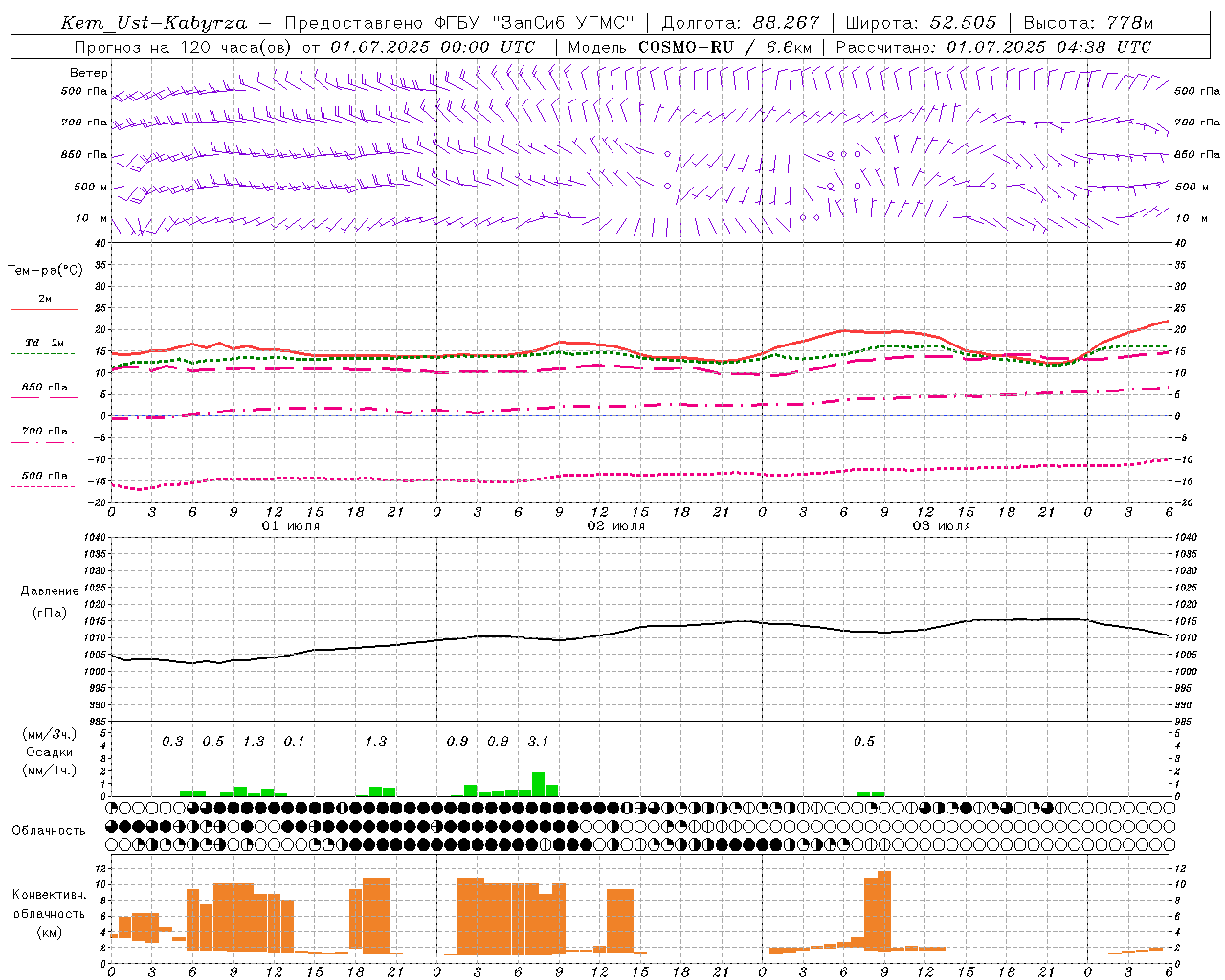Click the Широта: 52.505 value
The height and width of the screenshot is (980, 1225).
click(921, 23)
